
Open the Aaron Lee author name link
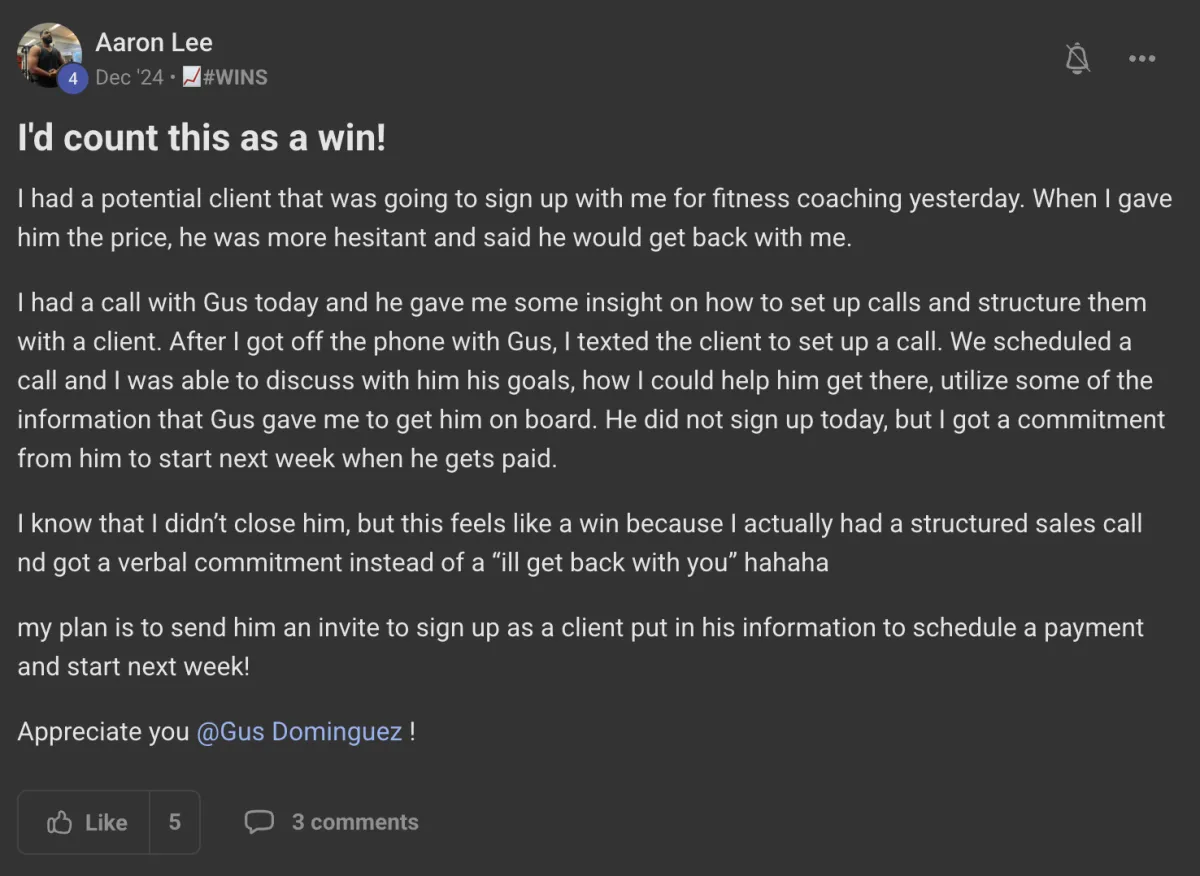click(x=154, y=43)
